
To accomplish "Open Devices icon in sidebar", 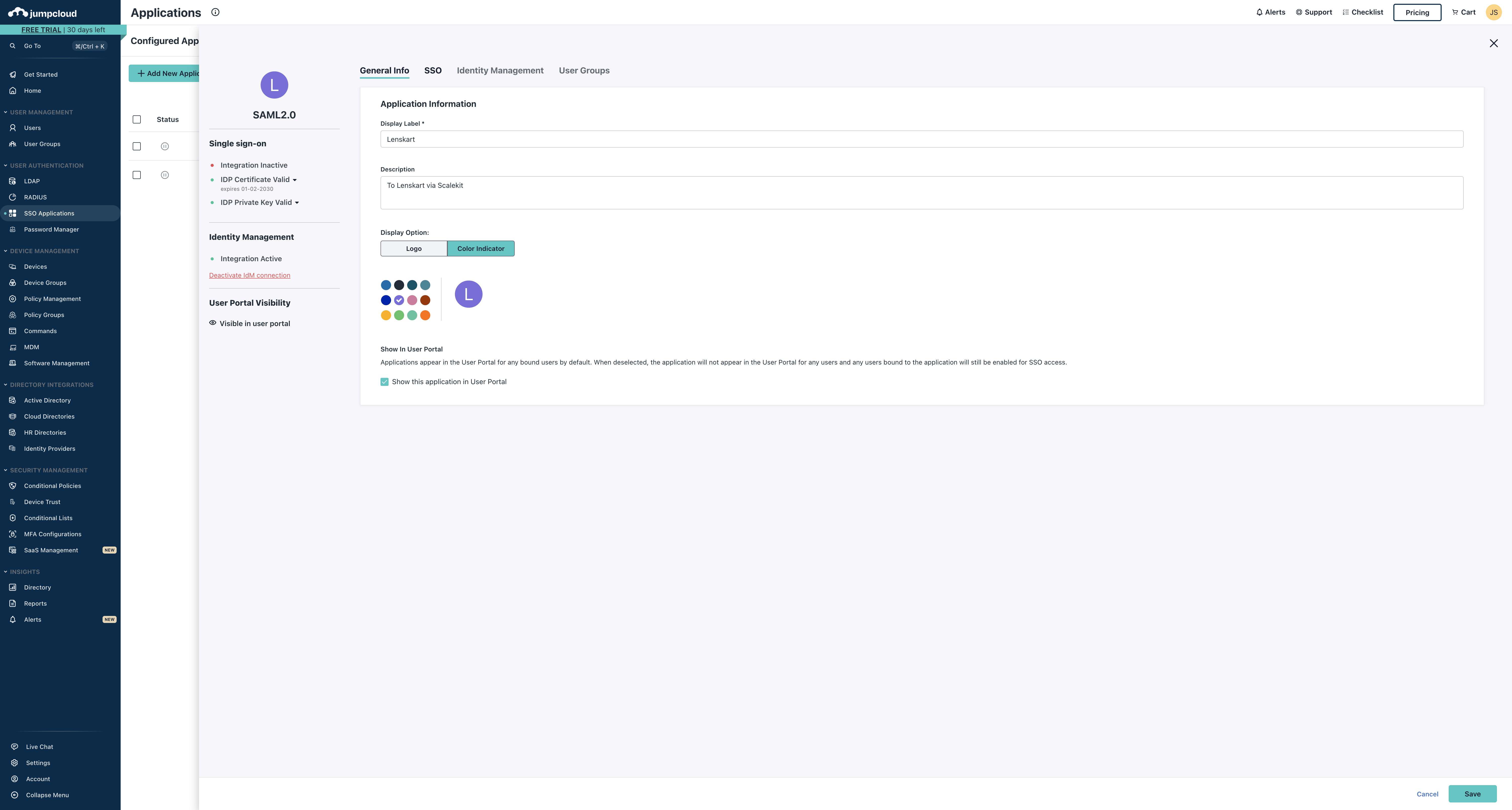I will (x=12, y=266).
